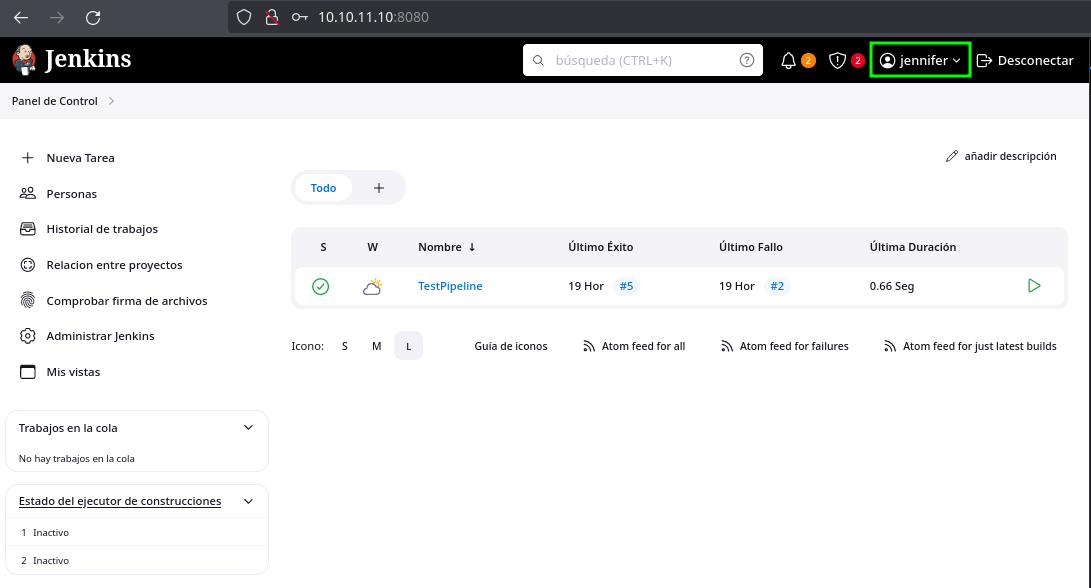Viewport: 1091px width, 588px height.
Task: Focus the búsqueda search field
Action: (x=642, y=61)
